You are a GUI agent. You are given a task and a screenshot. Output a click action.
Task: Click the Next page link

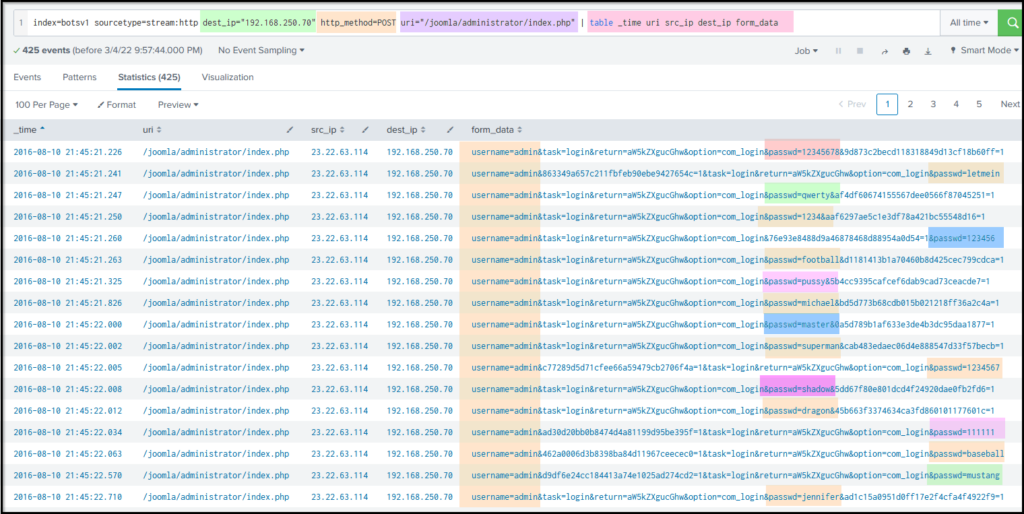(x=1010, y=104)
